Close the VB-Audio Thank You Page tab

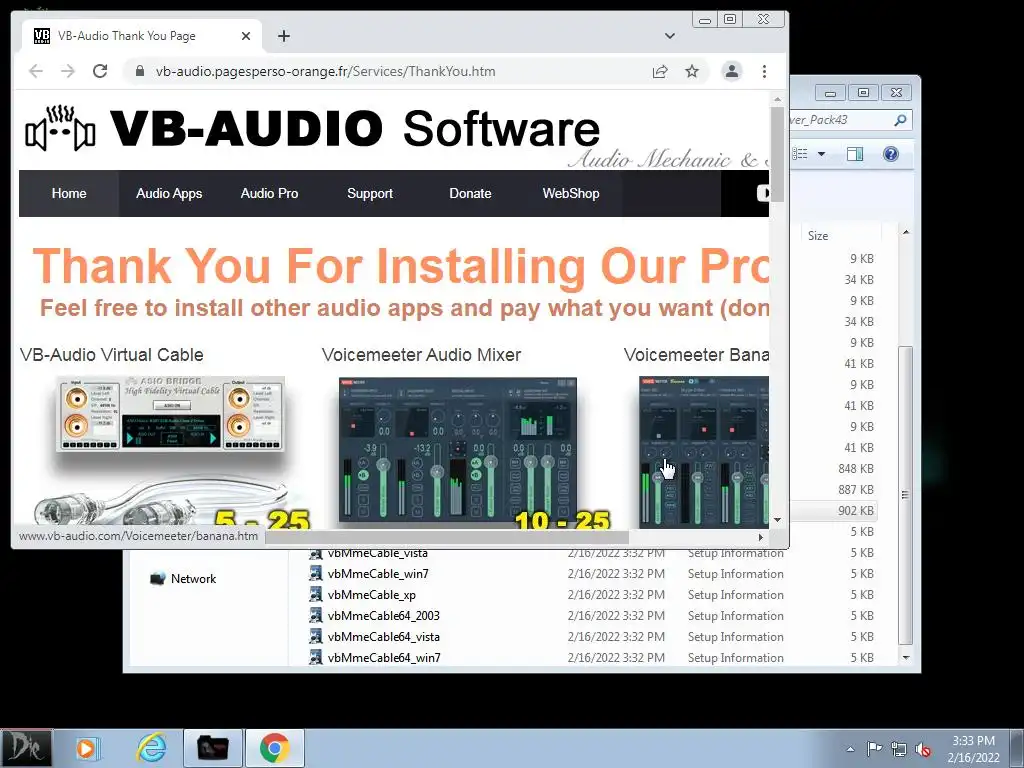[246, 36]
